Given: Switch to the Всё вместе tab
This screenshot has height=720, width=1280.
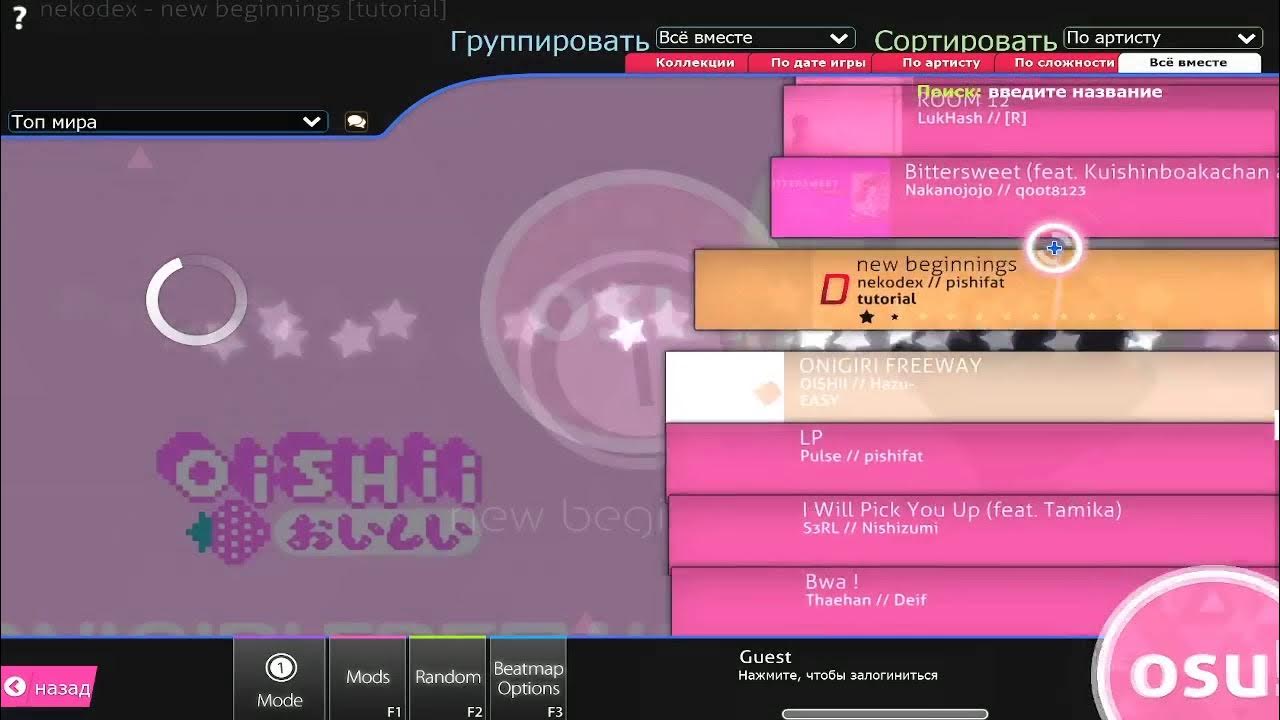Looking at the screenshot, I should pos(1188,63).
